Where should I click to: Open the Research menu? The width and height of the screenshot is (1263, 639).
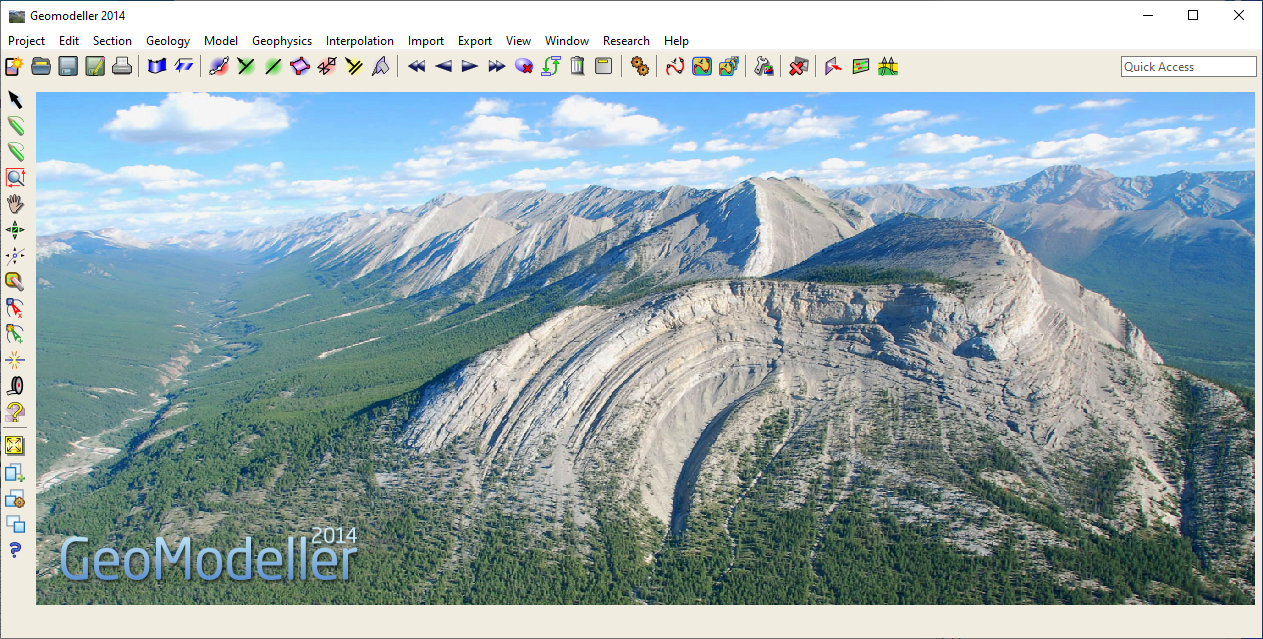pyautogui.click(x=627, y=41)
